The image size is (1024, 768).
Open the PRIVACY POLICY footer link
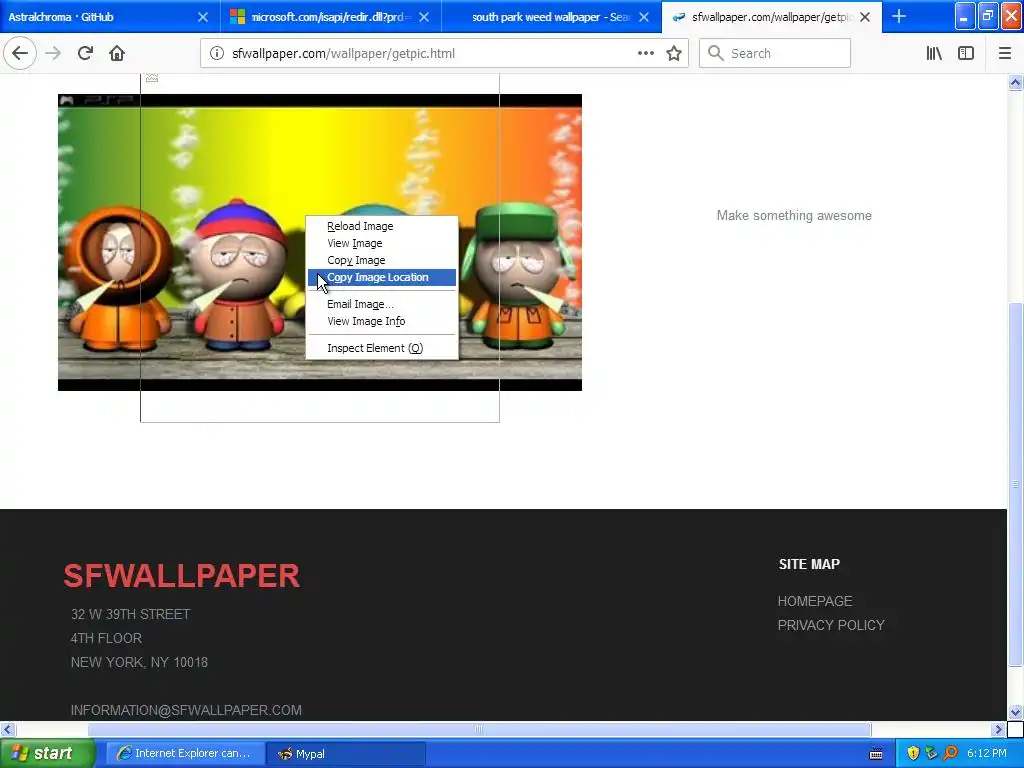click(831, 625)
